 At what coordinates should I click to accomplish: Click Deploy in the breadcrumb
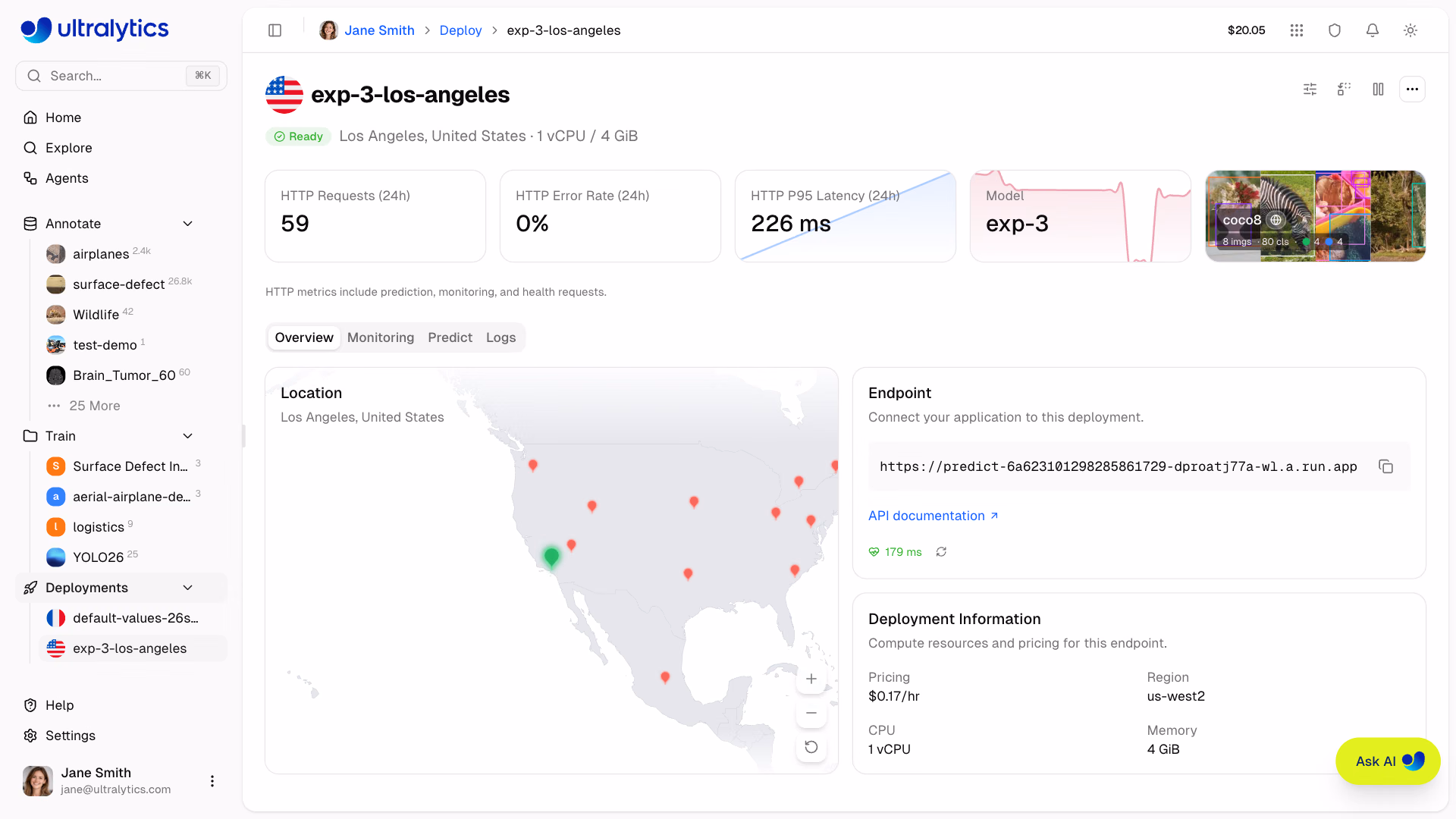[460, 30]
